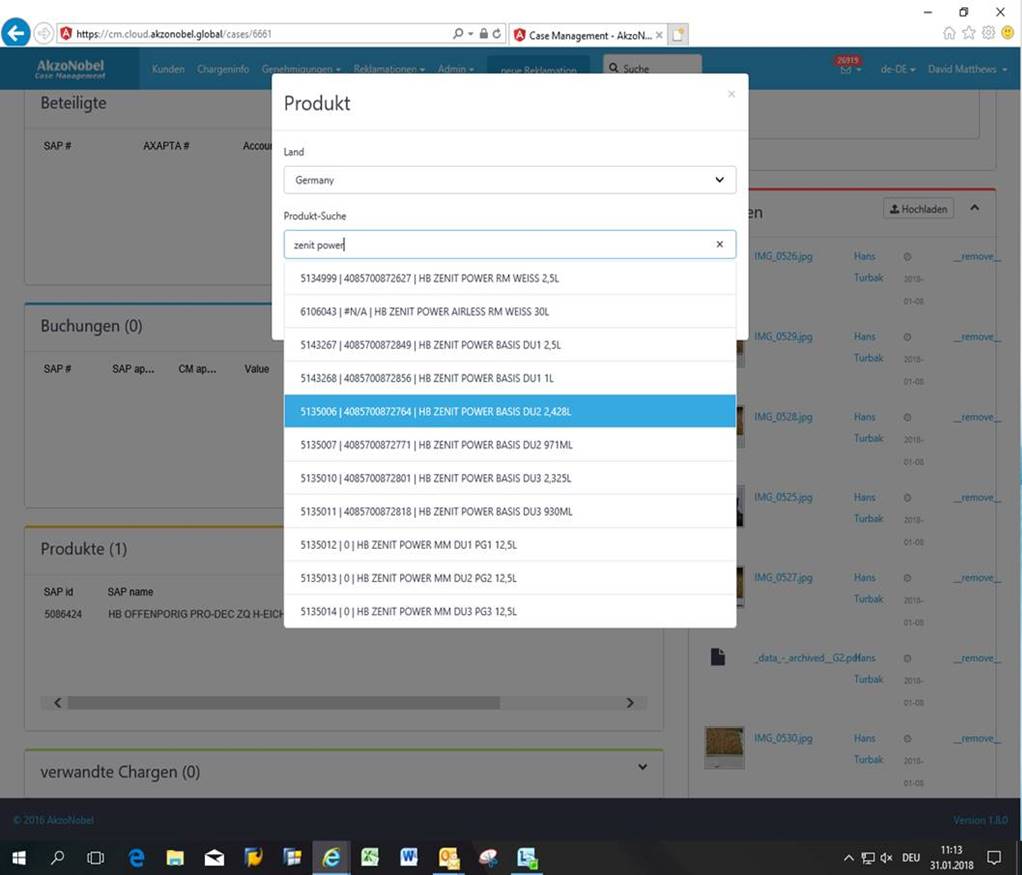Close the Case Management browser tab
The width and height of the screenshot is (1022, 875).
coord(659,35)
